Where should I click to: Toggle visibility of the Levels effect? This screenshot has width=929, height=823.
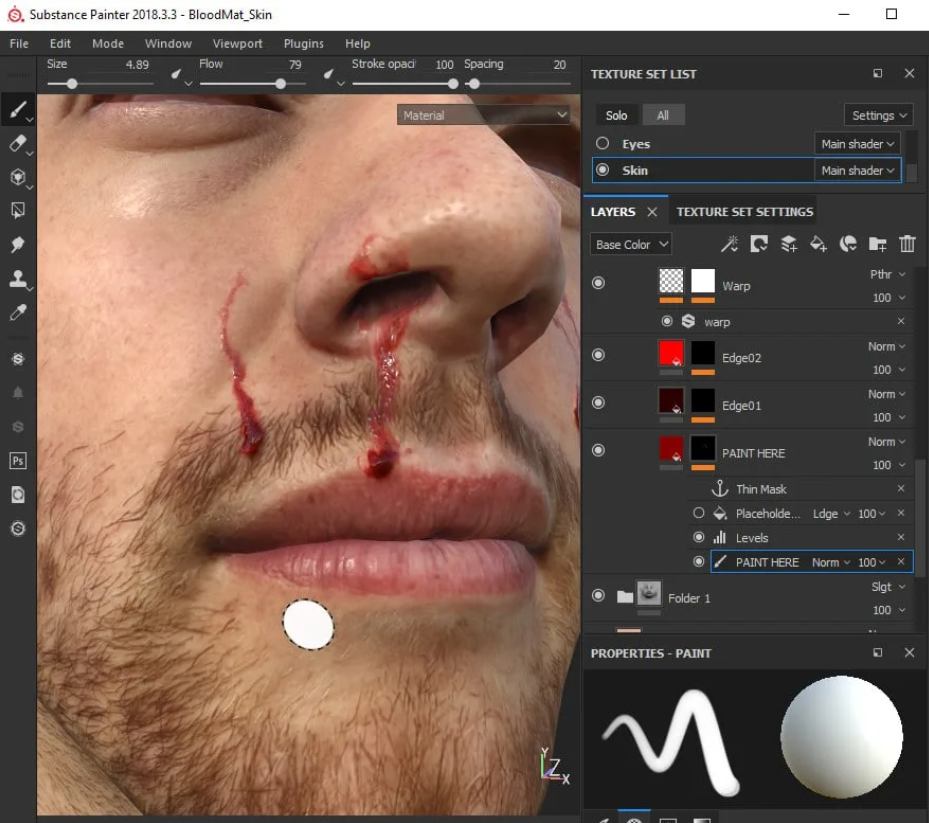[699, 537]
